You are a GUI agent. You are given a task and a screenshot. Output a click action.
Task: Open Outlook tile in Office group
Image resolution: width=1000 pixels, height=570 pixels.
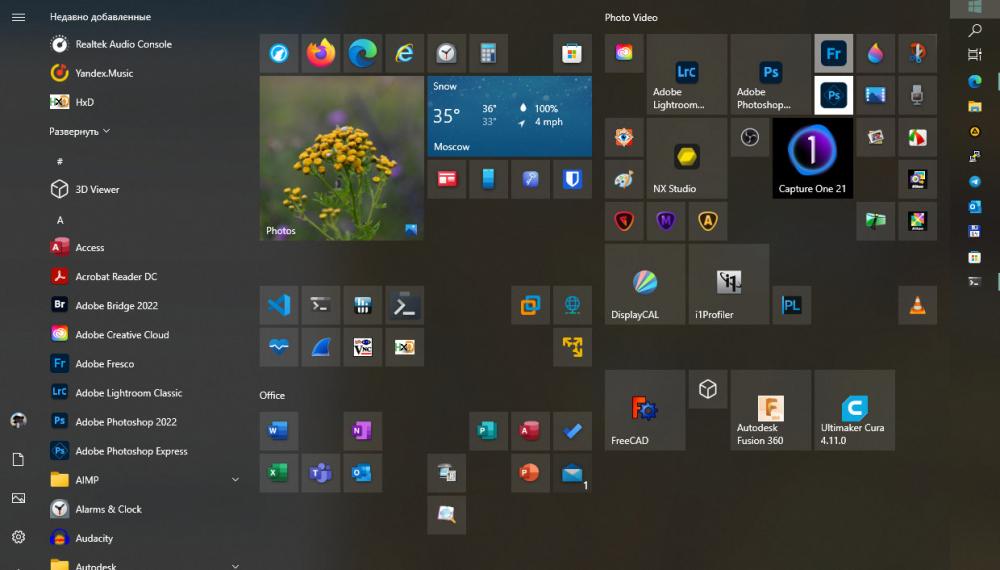click(x=362, y=472)
